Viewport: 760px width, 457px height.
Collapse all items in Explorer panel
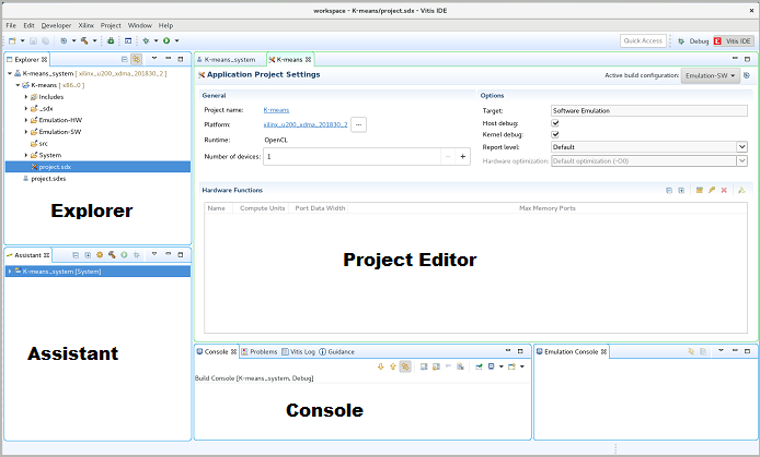[x=125, y=59]
